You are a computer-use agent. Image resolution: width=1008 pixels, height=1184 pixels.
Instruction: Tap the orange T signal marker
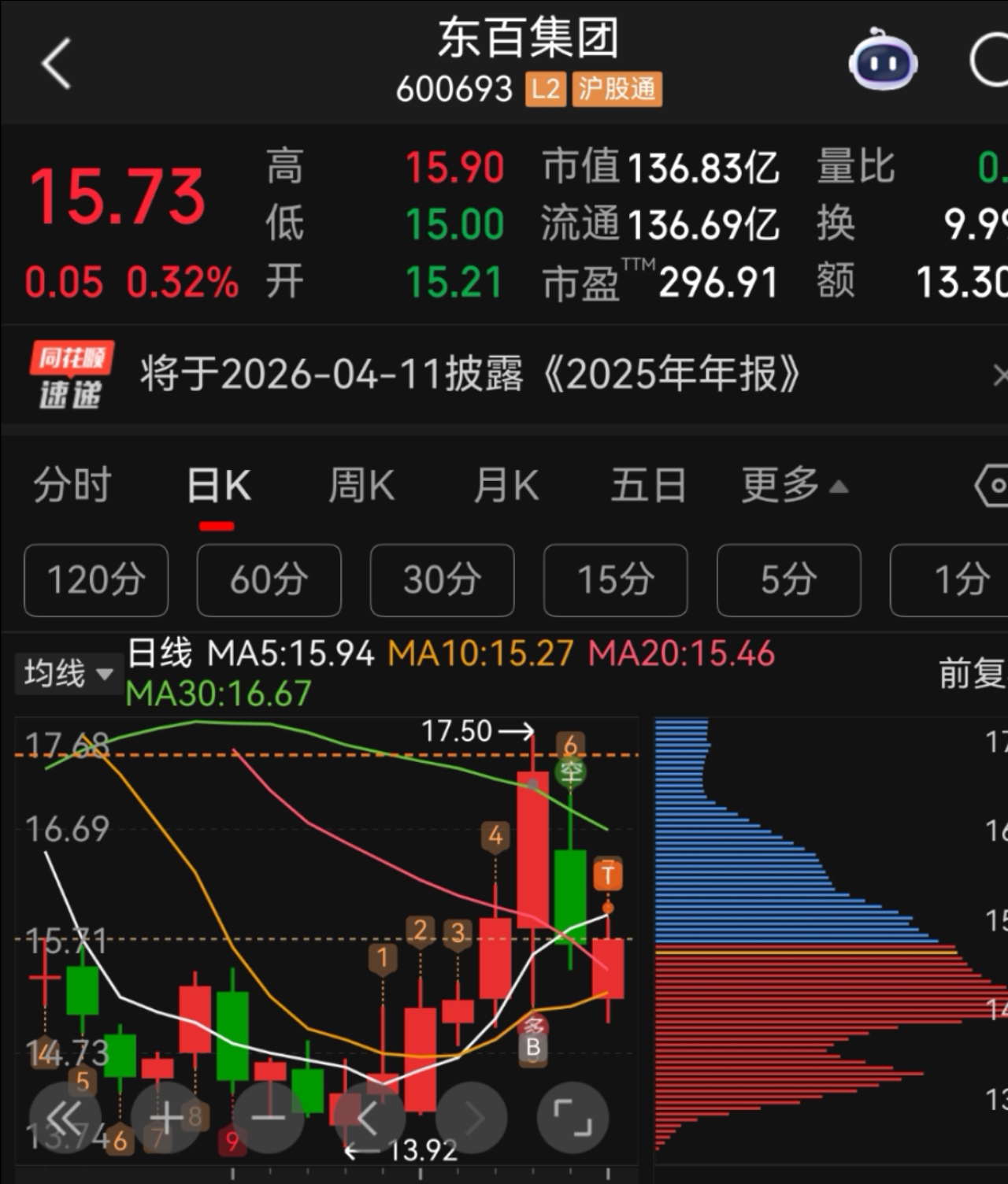pyautogui.click(x=608, y=875)
